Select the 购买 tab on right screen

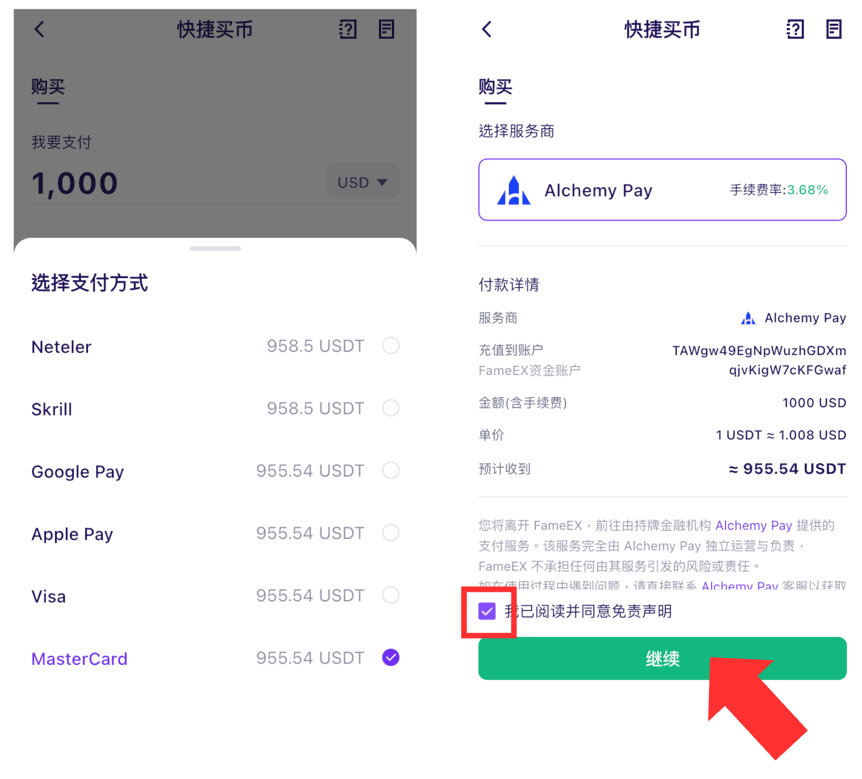point(495,87)
